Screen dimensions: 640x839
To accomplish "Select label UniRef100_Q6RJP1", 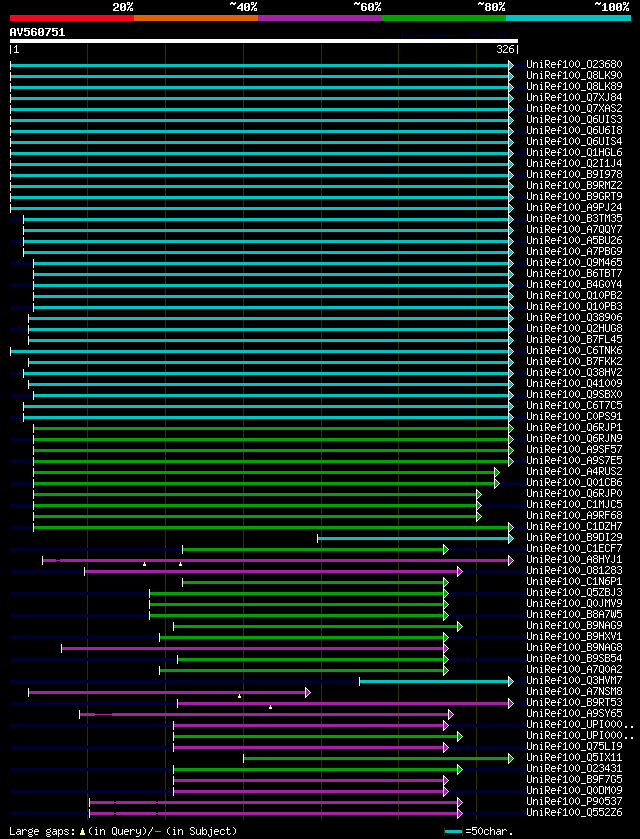I will (x=574, y=428).
